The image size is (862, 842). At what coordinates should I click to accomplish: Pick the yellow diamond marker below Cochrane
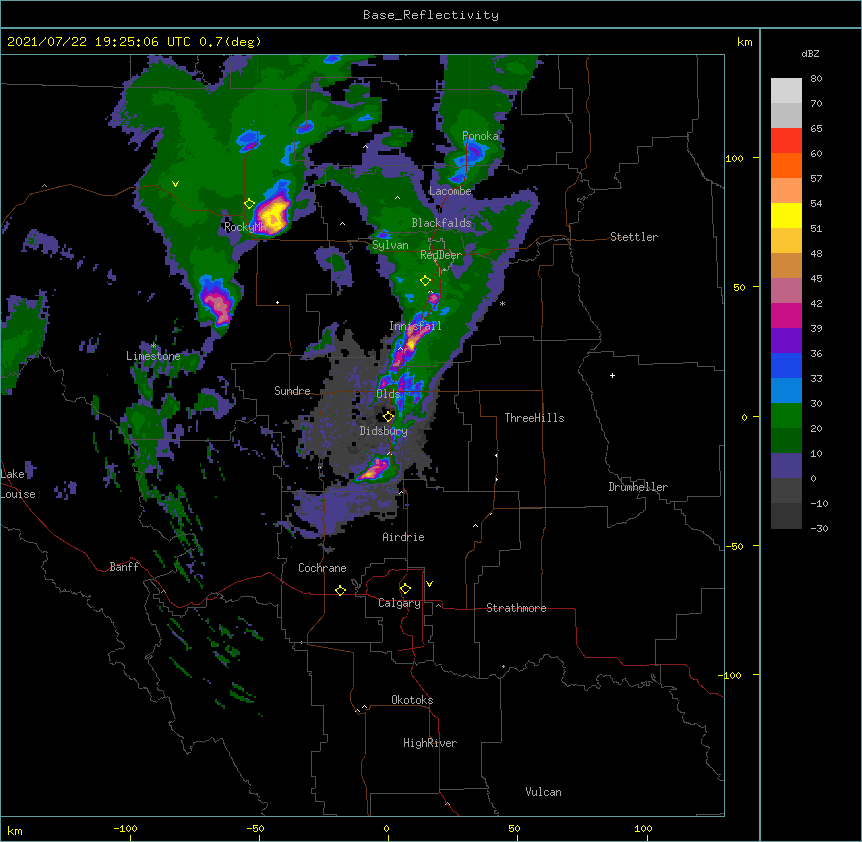(x=340, y=590)
